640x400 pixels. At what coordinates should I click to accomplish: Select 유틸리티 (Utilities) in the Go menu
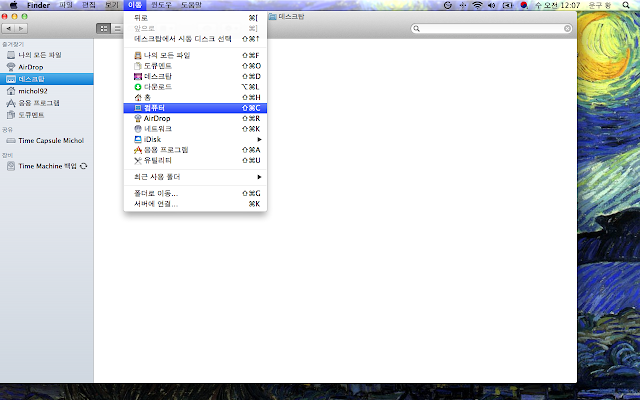195,160
